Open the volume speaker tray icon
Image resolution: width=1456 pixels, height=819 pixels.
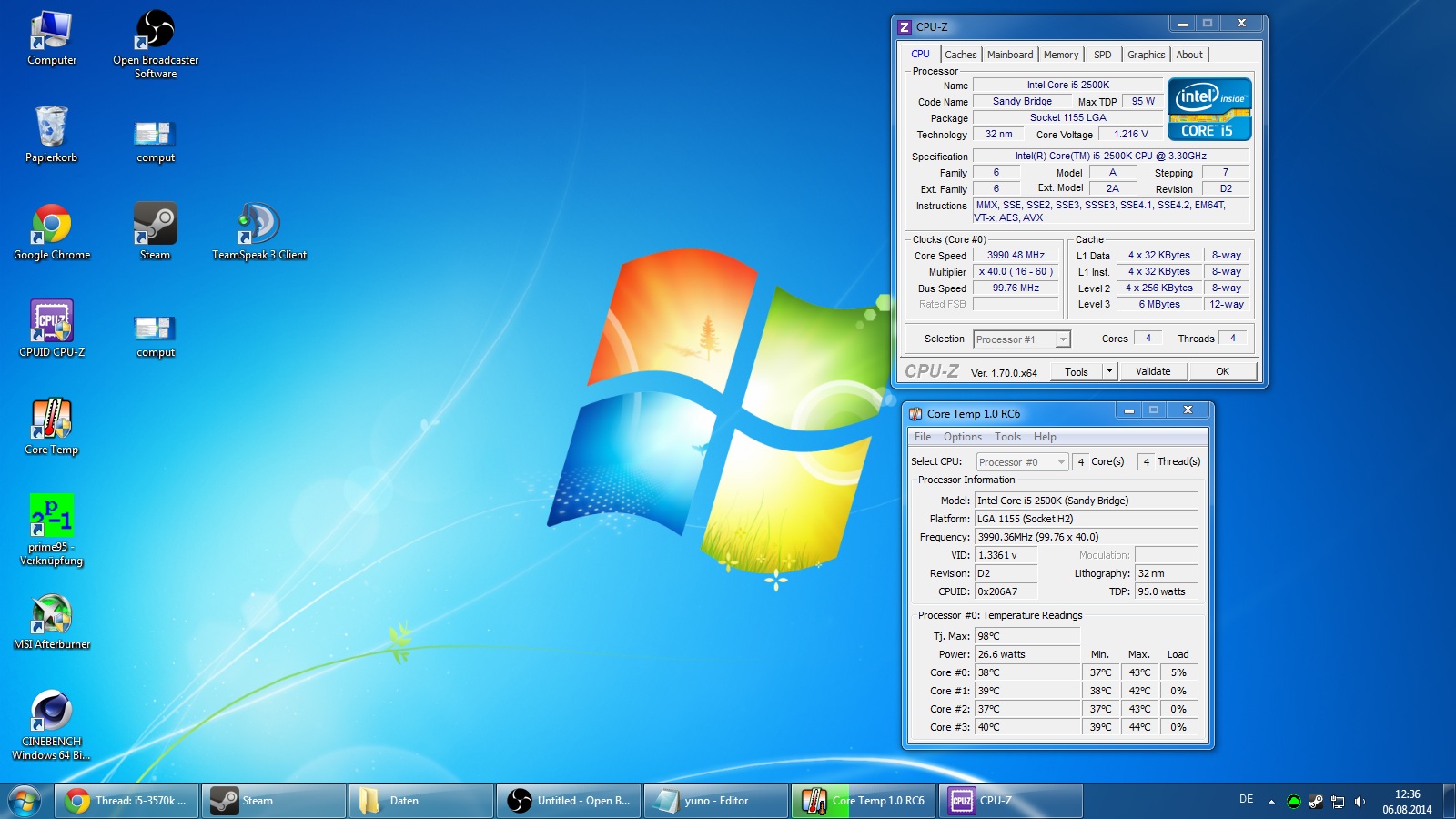tap(1360, 802)
